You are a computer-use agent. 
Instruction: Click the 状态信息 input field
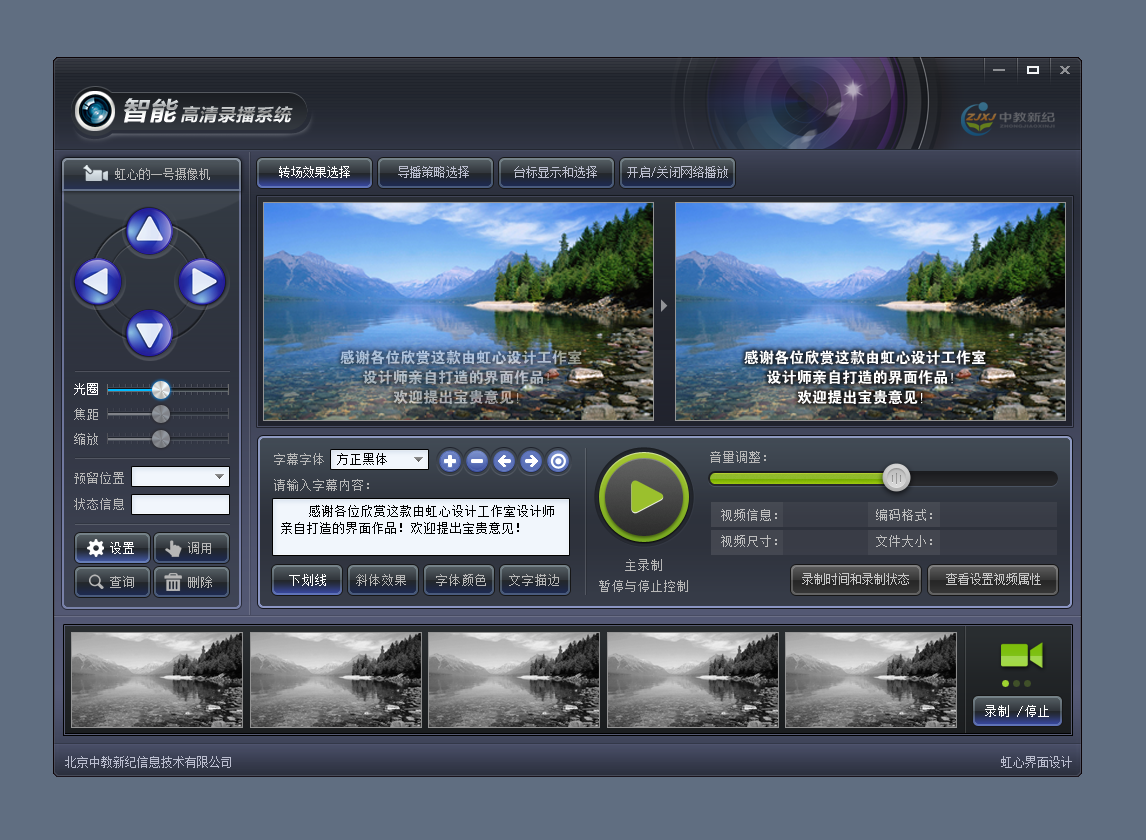pyautogui.click(x=181, y=504)
